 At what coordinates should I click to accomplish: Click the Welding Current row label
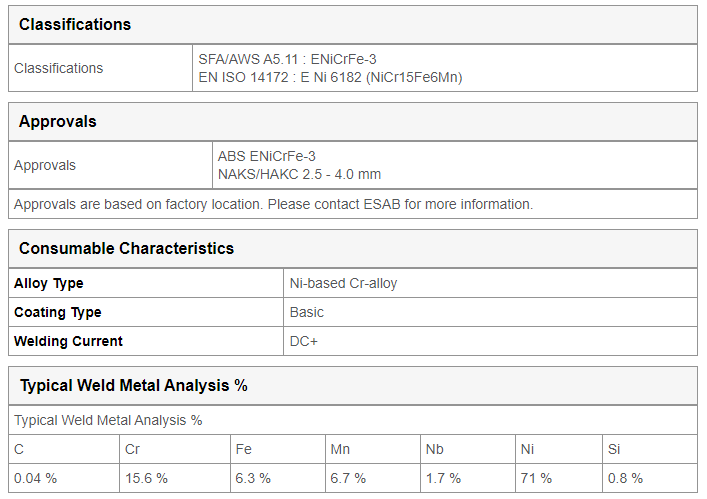(x=68, y=341)
